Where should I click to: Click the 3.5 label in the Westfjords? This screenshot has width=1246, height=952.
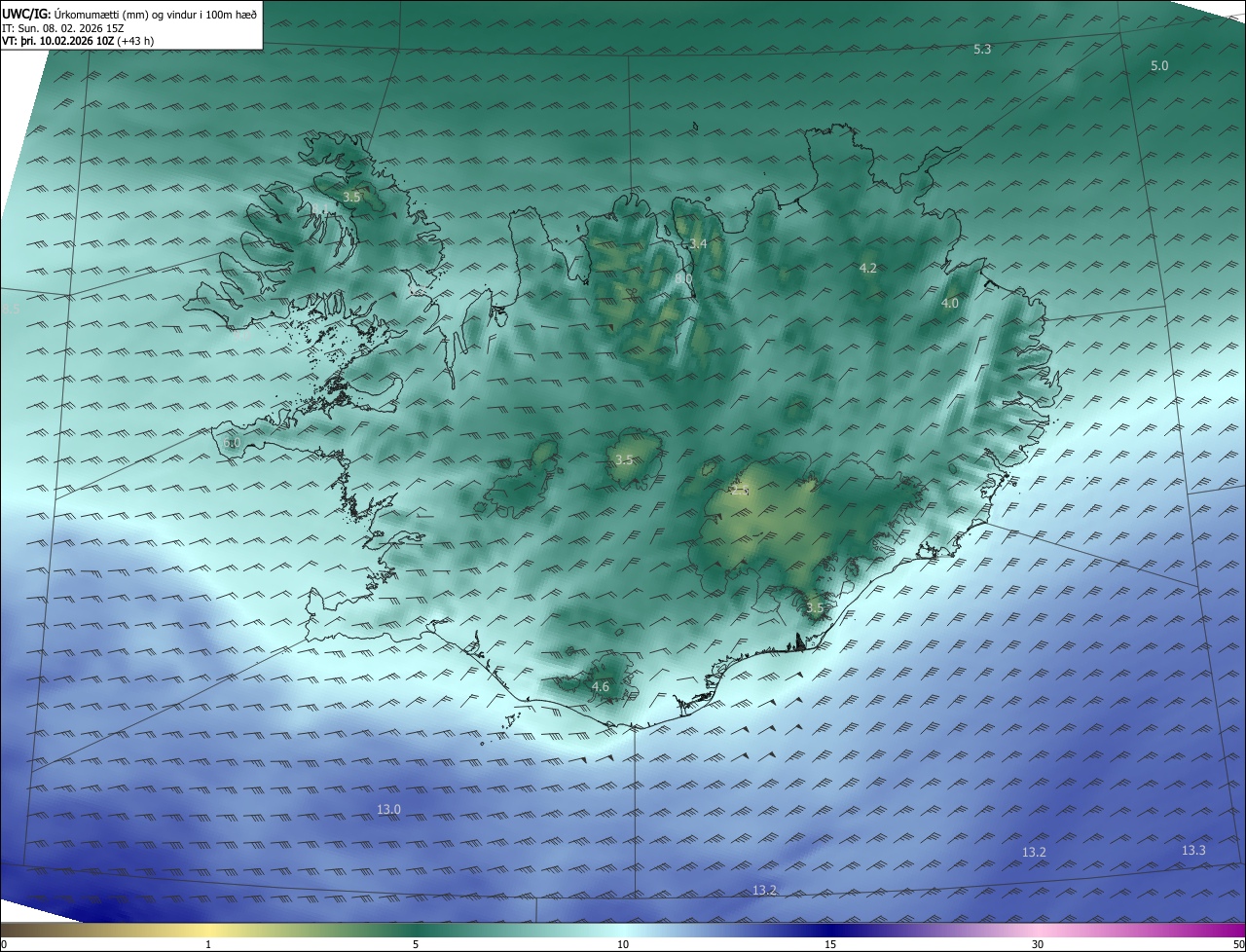(x=351, y=197)
